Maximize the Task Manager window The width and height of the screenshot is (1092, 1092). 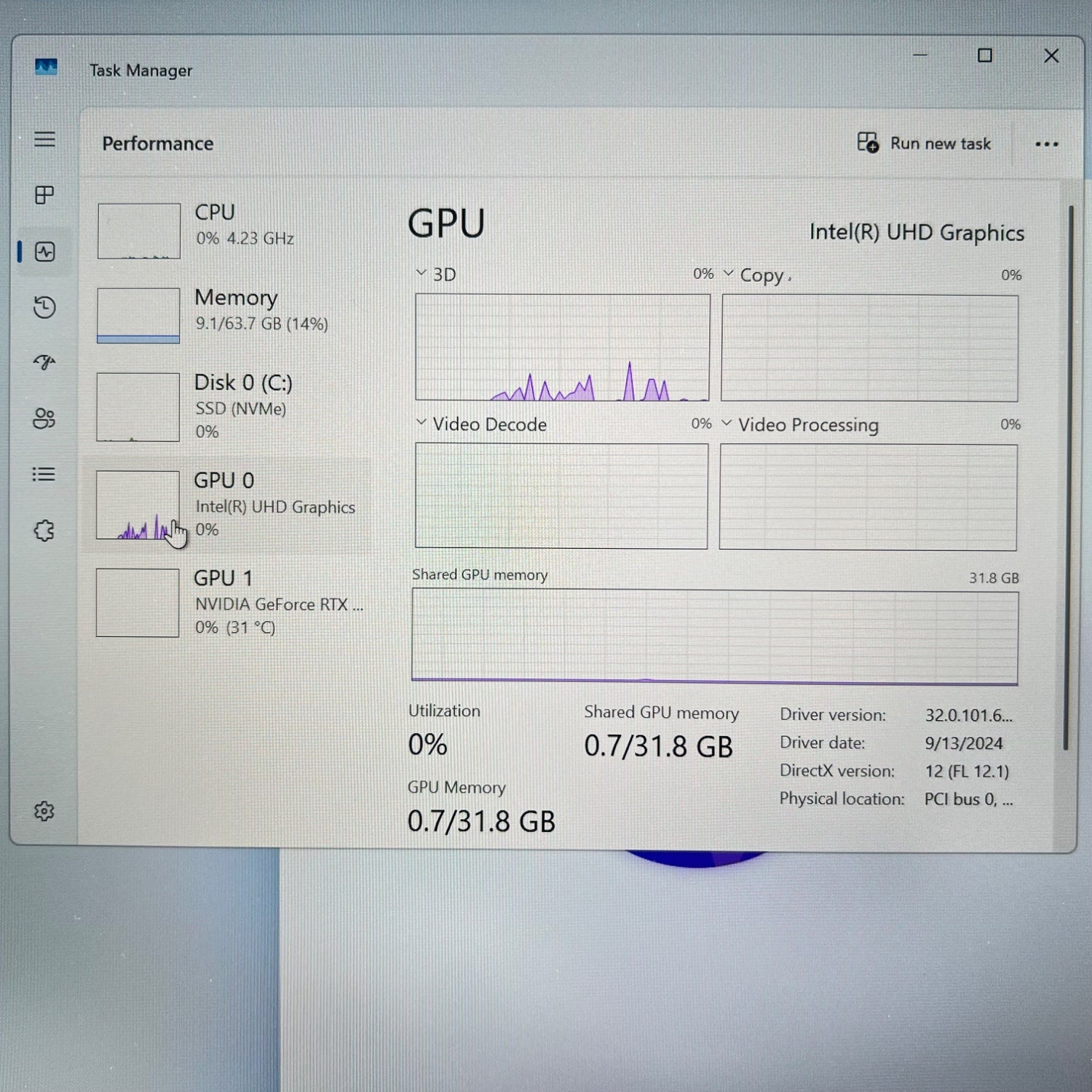point(985,55)
